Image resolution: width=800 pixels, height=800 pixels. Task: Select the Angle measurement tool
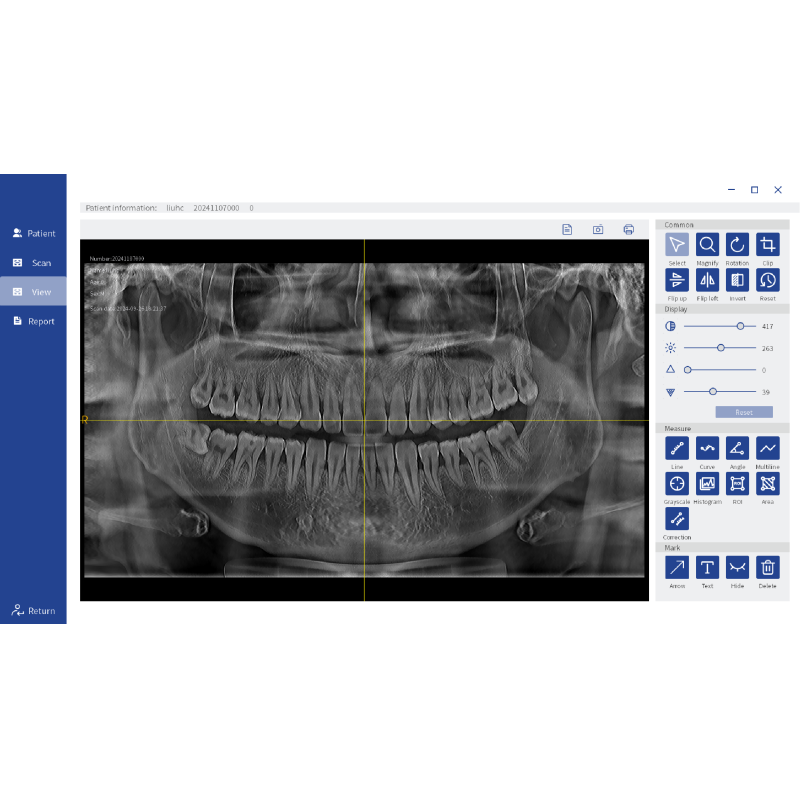click(737, 448)
